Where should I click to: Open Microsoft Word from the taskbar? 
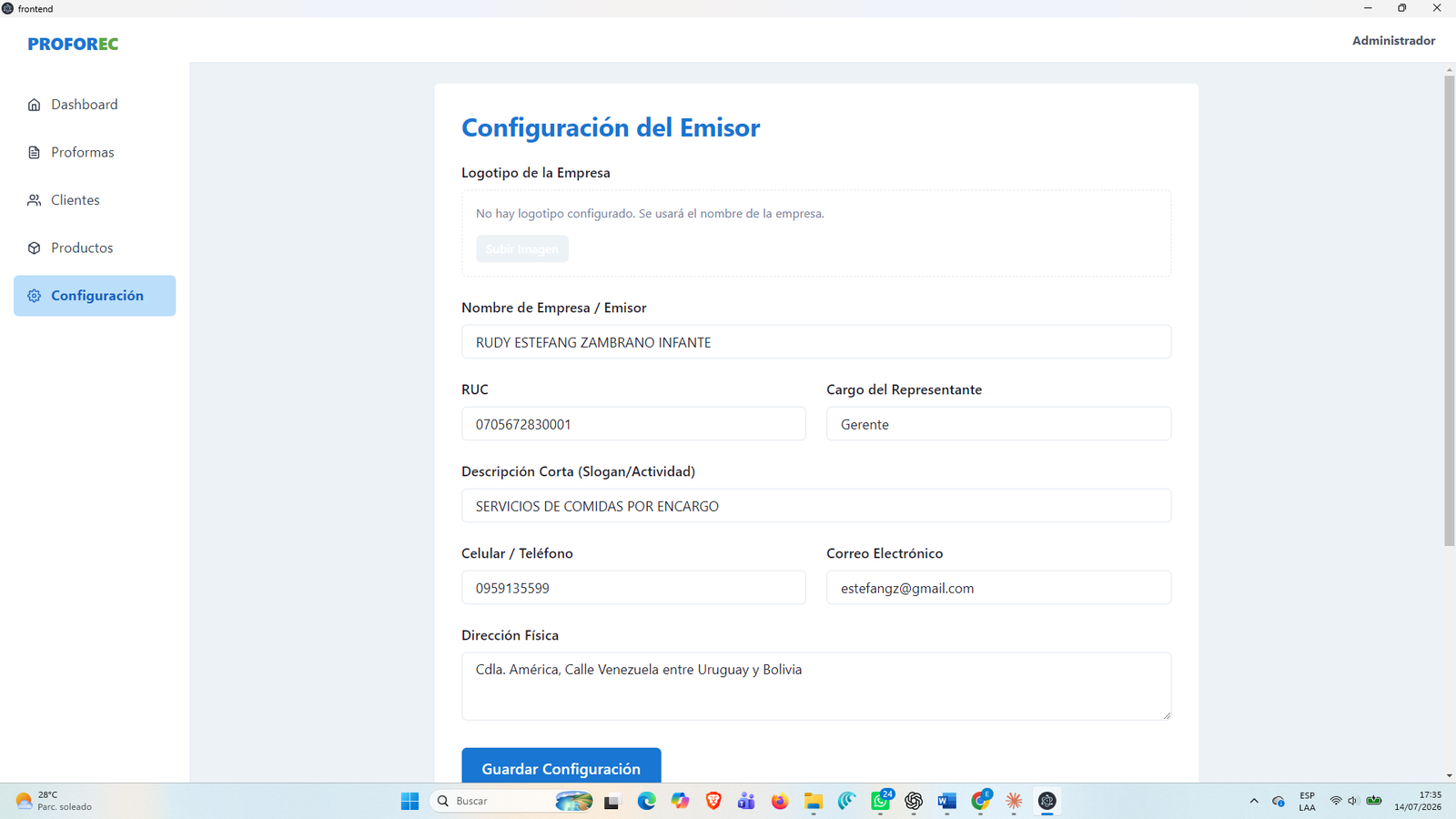click(x=947, y=801)
